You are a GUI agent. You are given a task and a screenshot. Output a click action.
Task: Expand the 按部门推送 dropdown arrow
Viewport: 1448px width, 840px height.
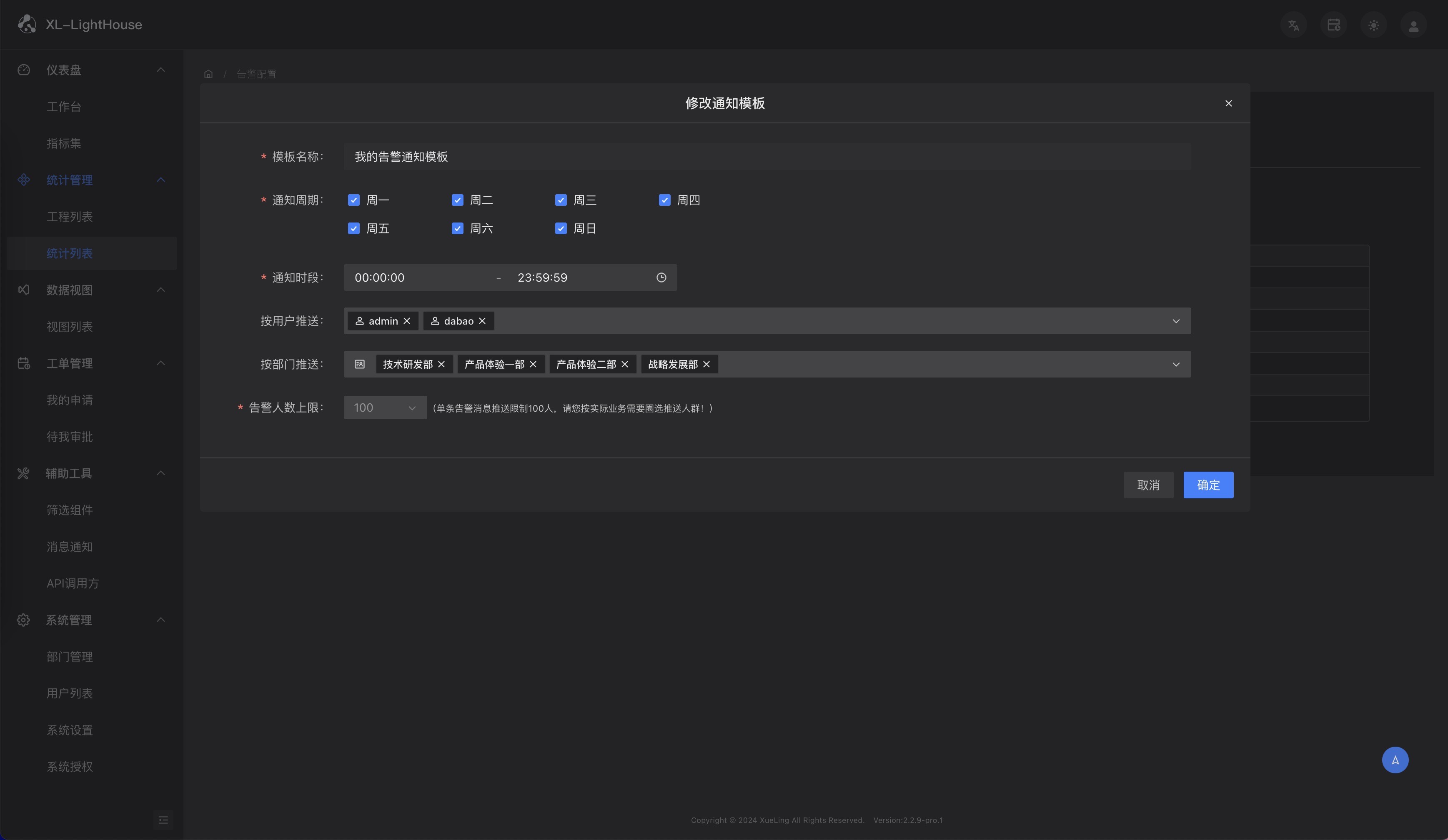coord(1176,365)
